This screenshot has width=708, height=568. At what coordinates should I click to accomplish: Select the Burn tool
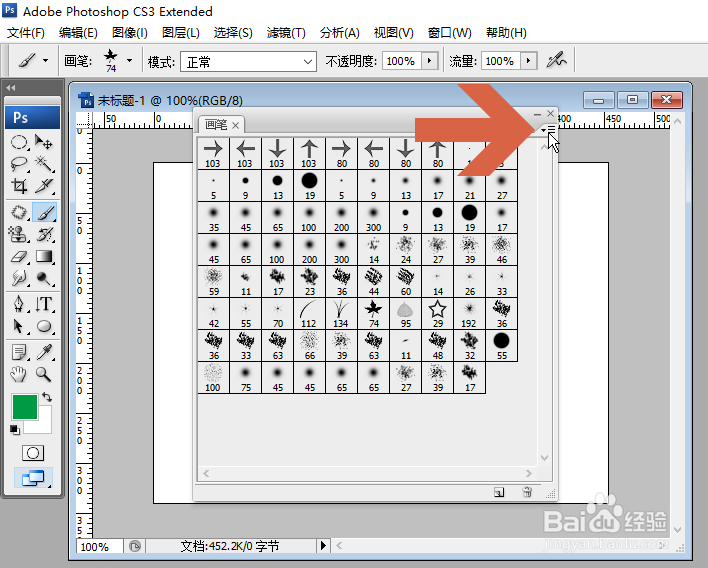coord(44,278)
